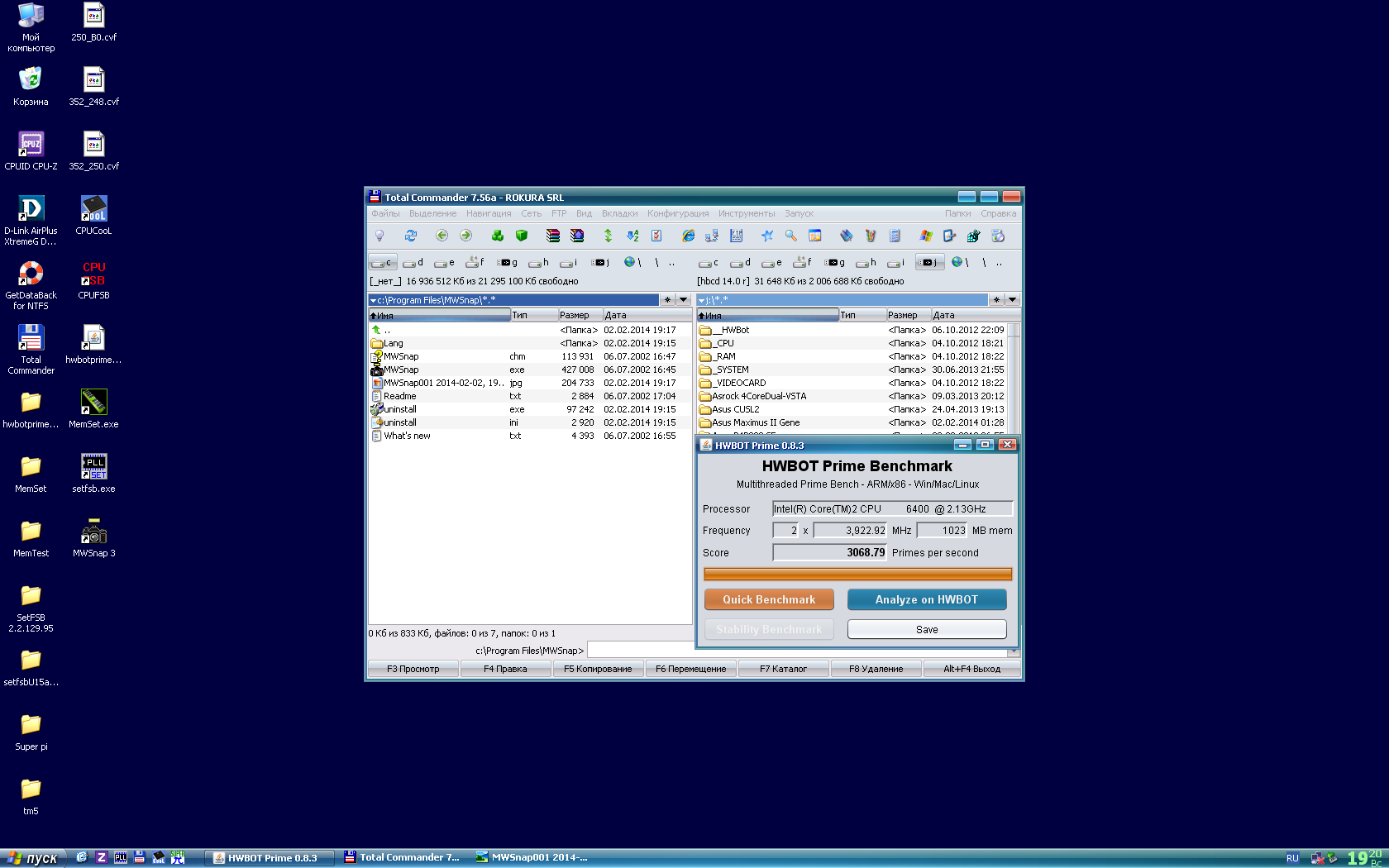
Task: Open the Файлы menu
Action: [385, 213]
